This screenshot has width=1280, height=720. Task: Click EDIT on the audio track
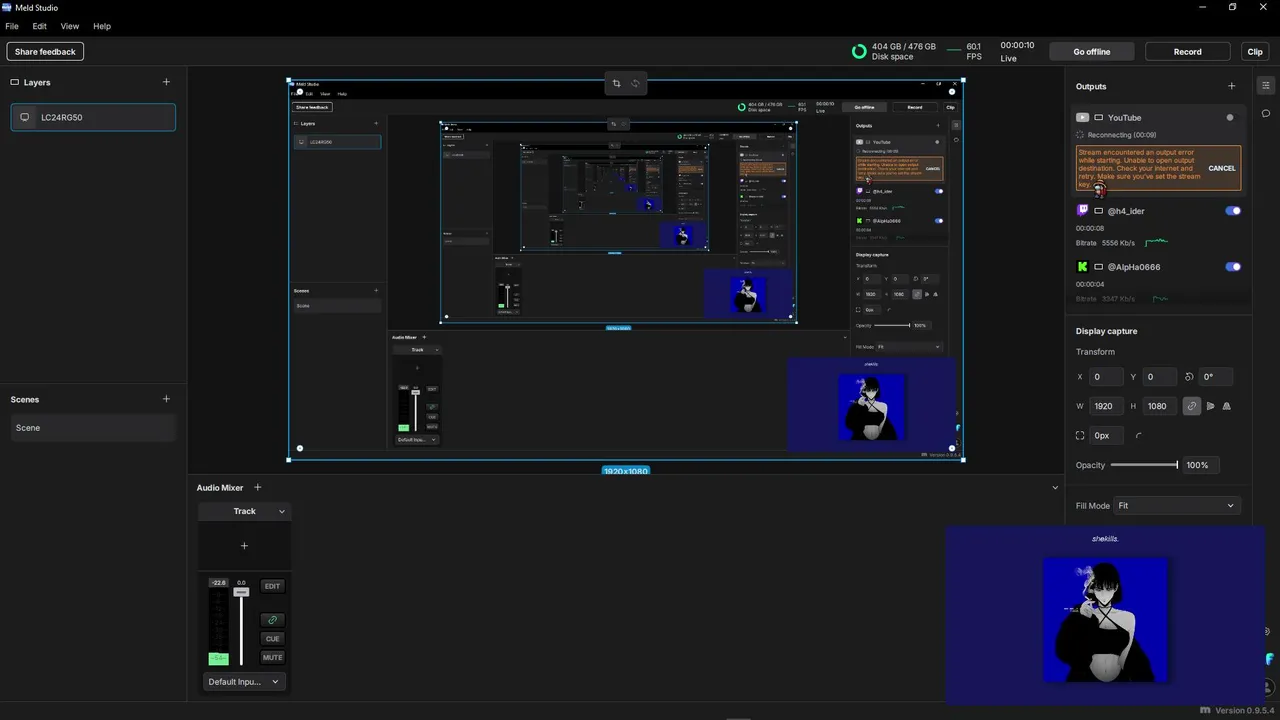point(272,586)
